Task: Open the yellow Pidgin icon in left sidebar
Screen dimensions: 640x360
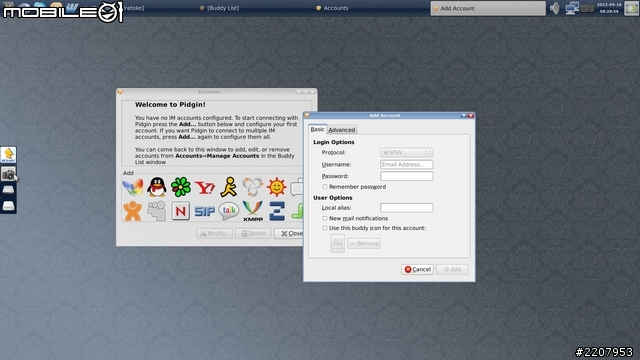Action: click(8, 155)
